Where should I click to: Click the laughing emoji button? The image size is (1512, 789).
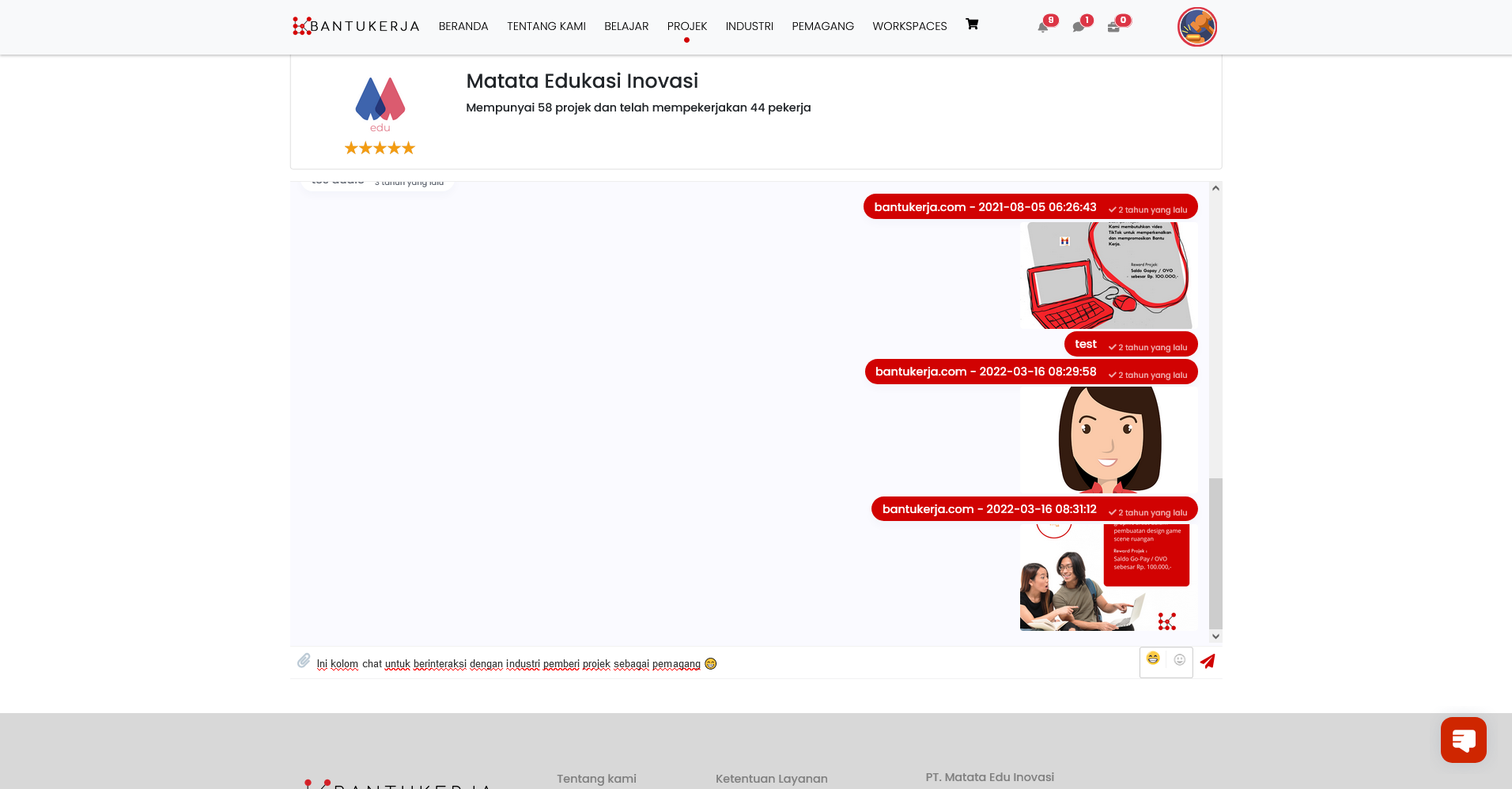pyautogui.click(x=1153, y=659)
